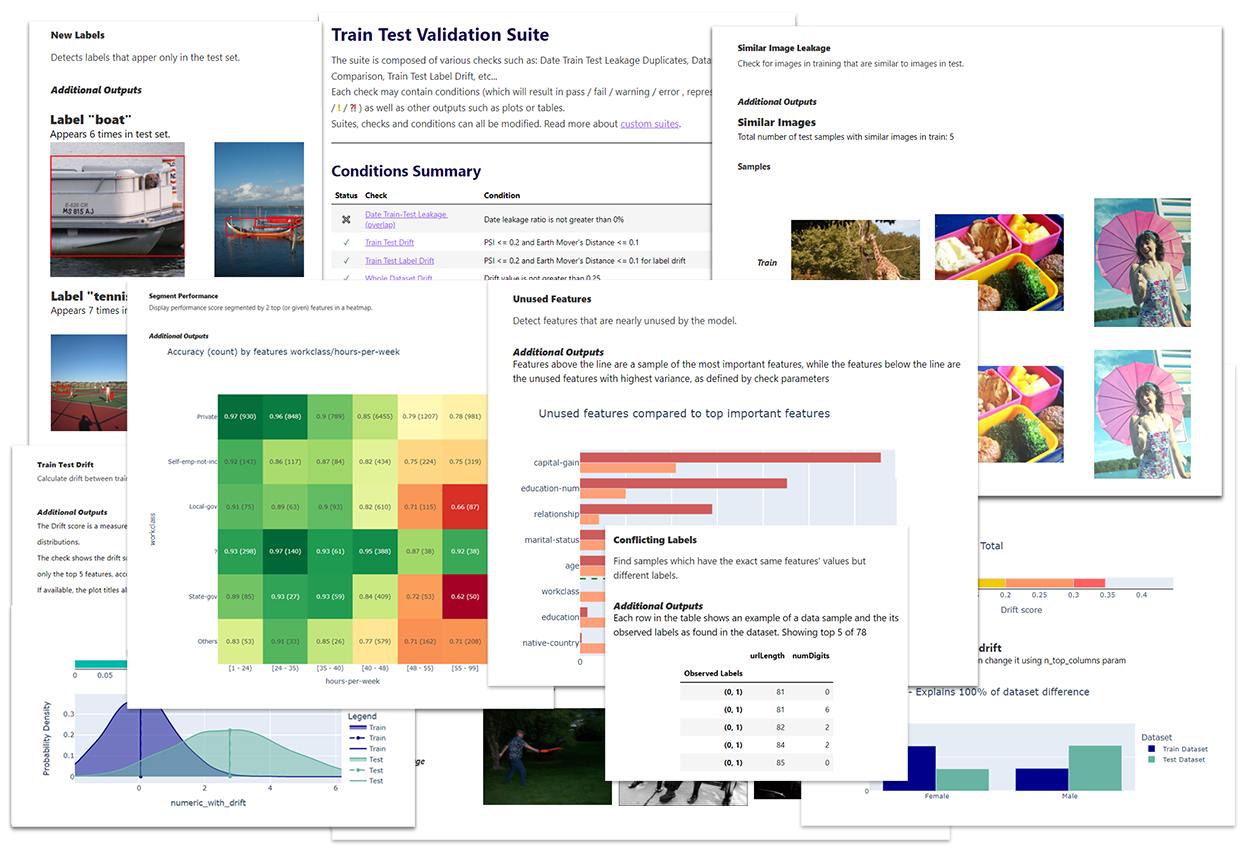Image resolution: width=1250 pixels, height=858 pixels.
Task: Click the Conditions Summary heading
Action: 406,171
